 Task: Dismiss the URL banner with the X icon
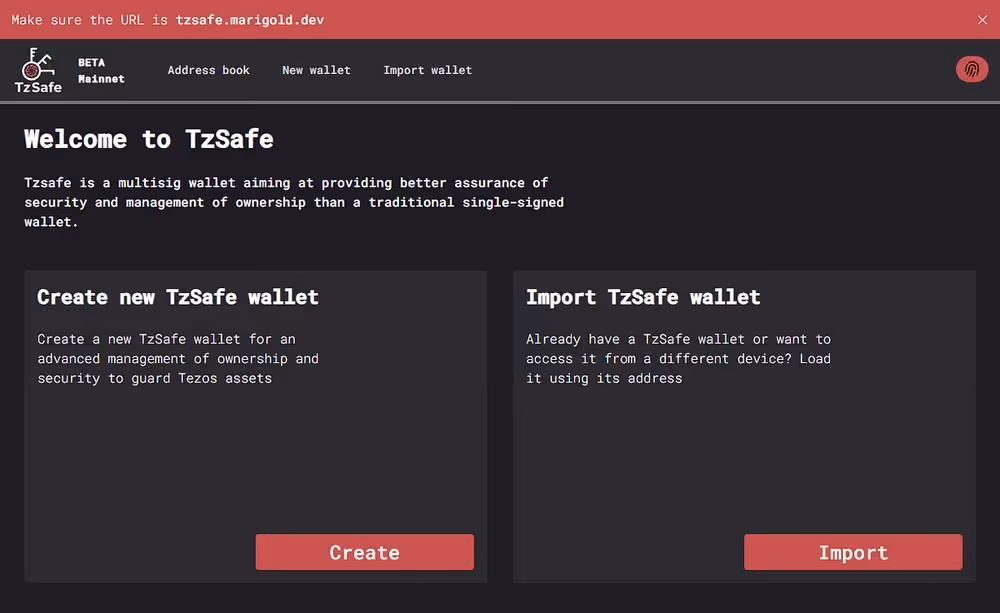click(981, 18)
